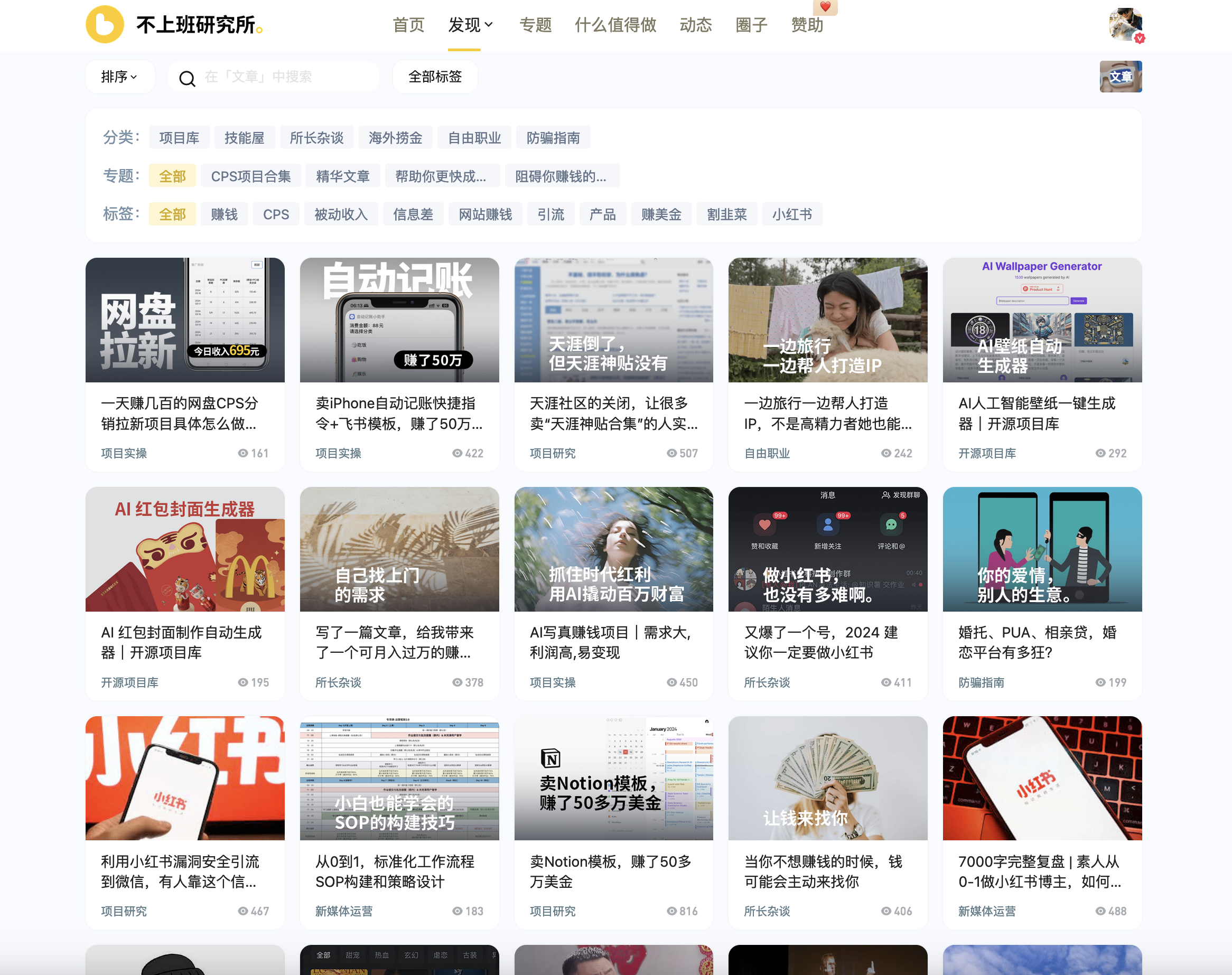Screen dimensions: 1232x975
Task: Open the 网盘拉新 article thumbnail
Action: coord(185,320)
